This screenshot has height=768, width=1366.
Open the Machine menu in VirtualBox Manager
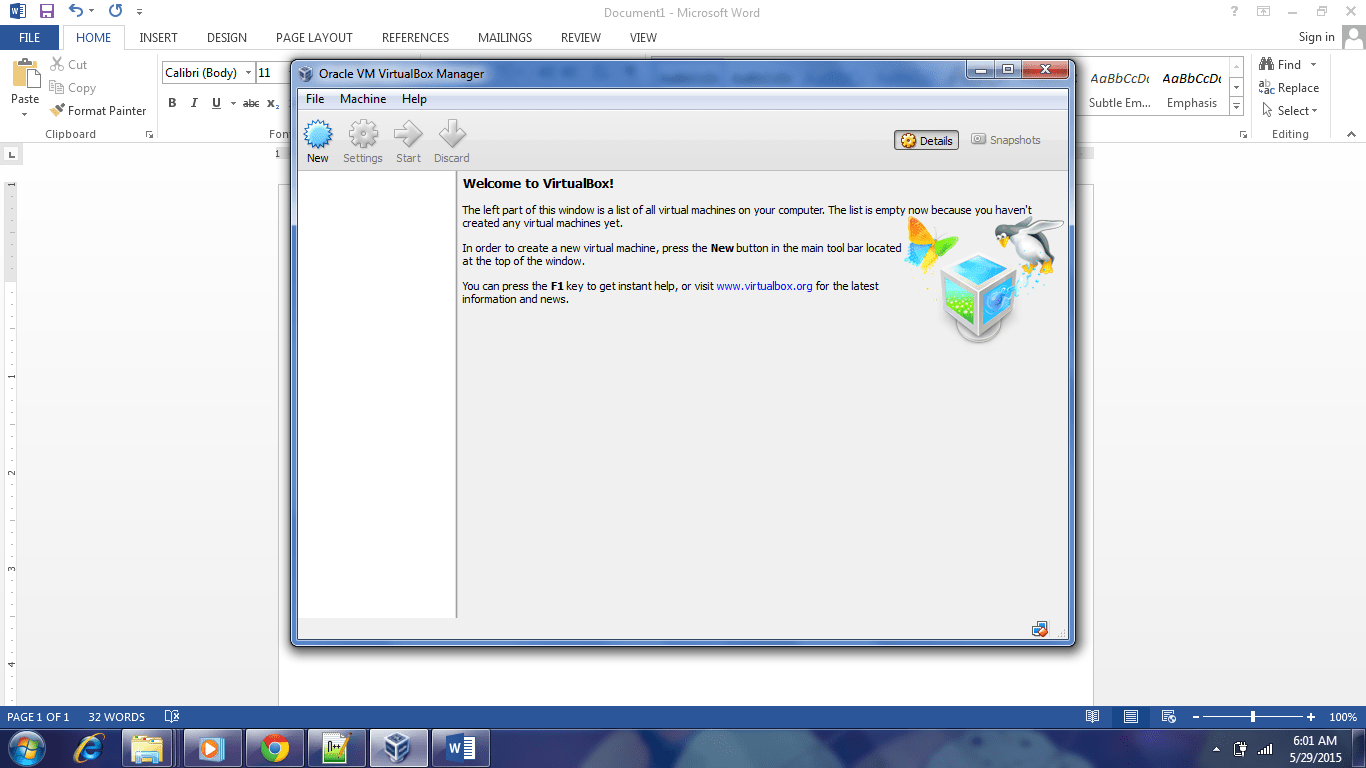pyautogui.click(x=363, y=99)
